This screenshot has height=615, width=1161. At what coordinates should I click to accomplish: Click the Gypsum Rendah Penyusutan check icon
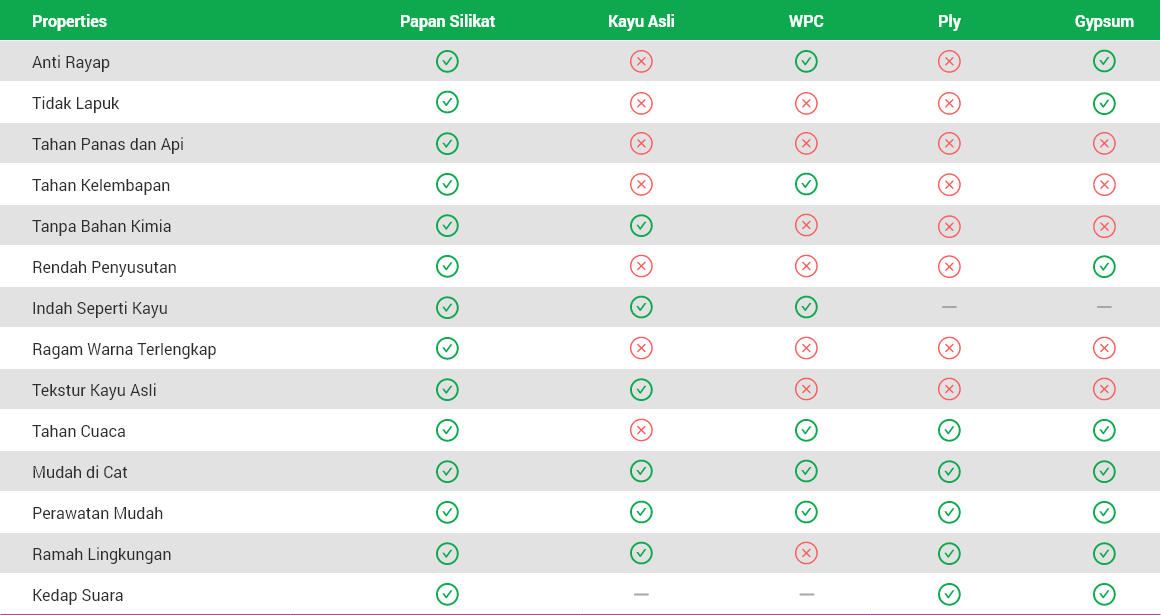tap(1104, 266)
